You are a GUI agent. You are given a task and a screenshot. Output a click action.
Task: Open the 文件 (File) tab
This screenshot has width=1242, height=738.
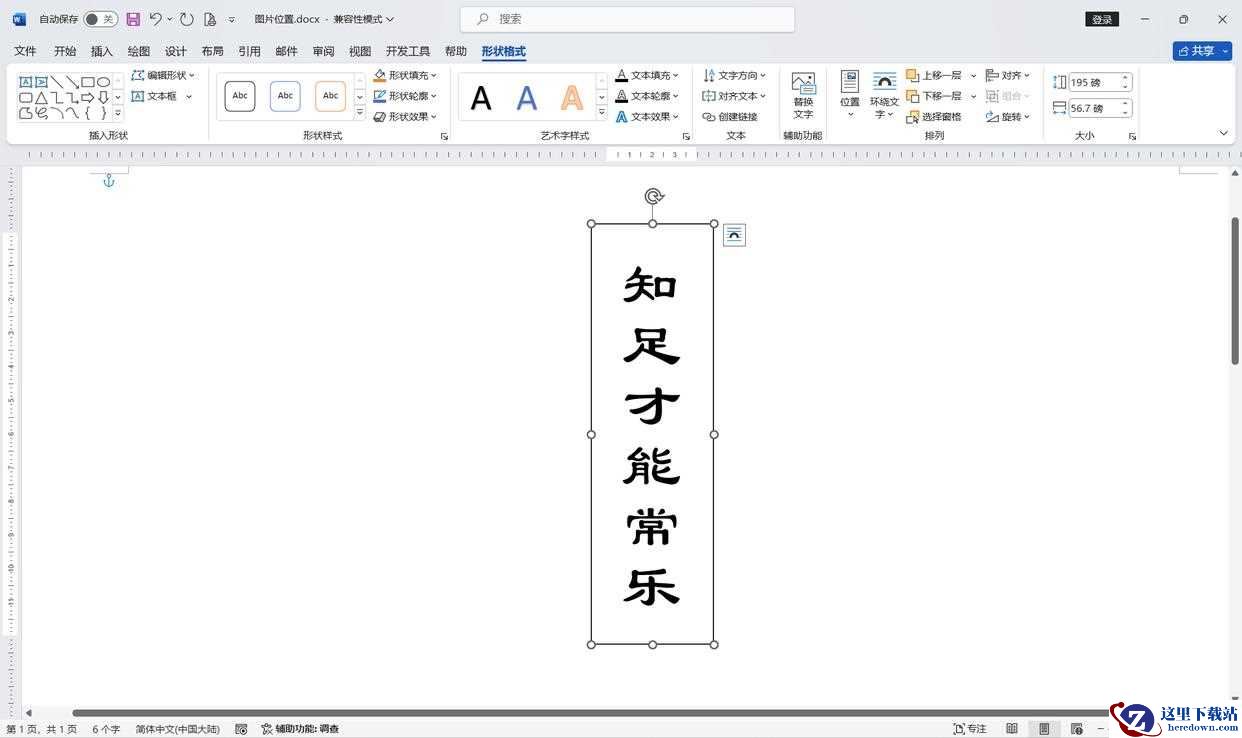tap(25, 51)
